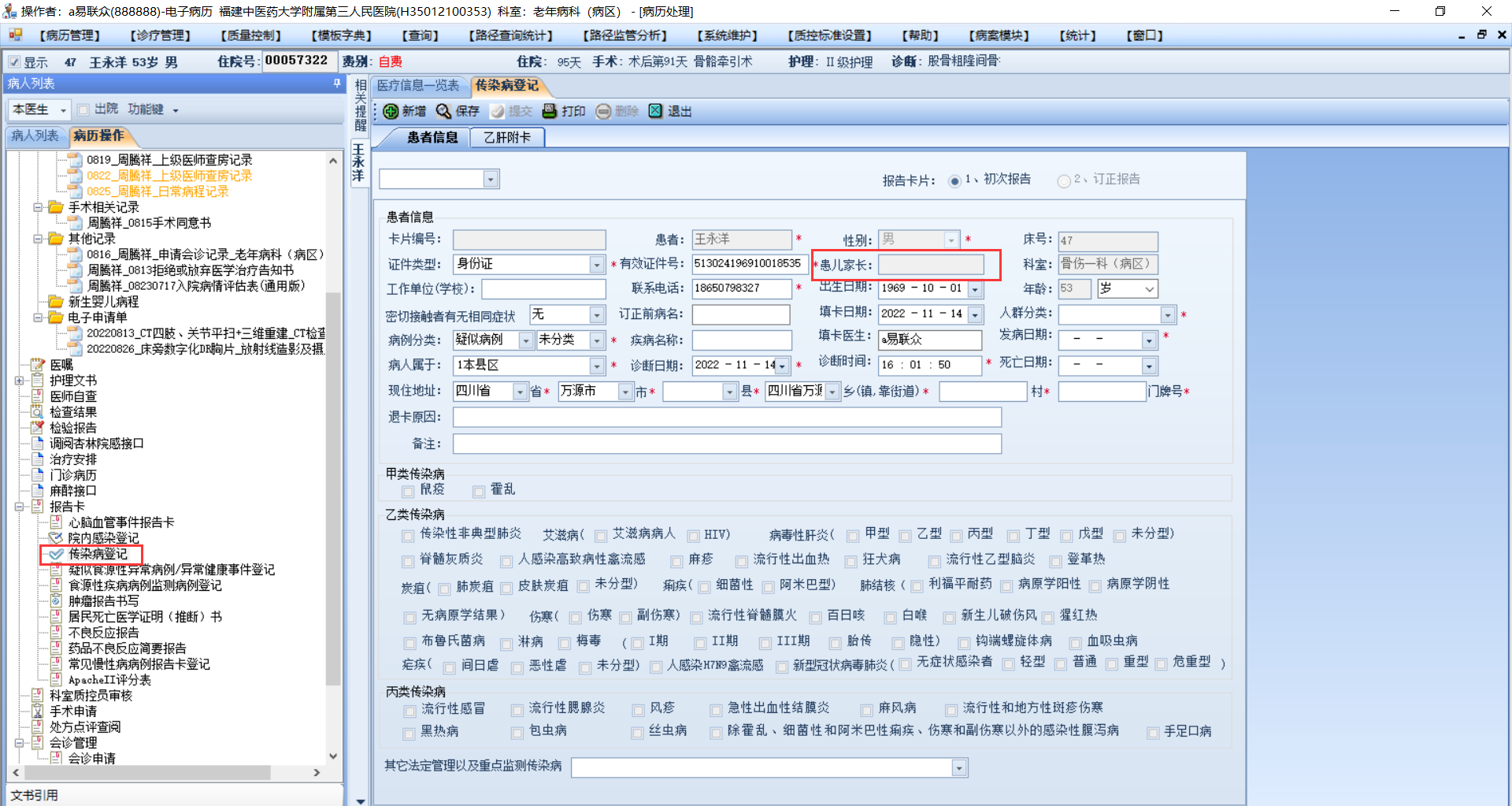
Task: Click the 手术申请 icon in tree
Action: point(38,711)
